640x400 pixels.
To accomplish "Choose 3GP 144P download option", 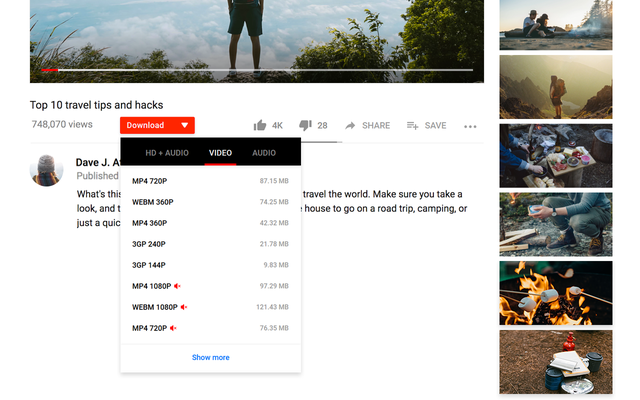I will (x=211, y=265).
